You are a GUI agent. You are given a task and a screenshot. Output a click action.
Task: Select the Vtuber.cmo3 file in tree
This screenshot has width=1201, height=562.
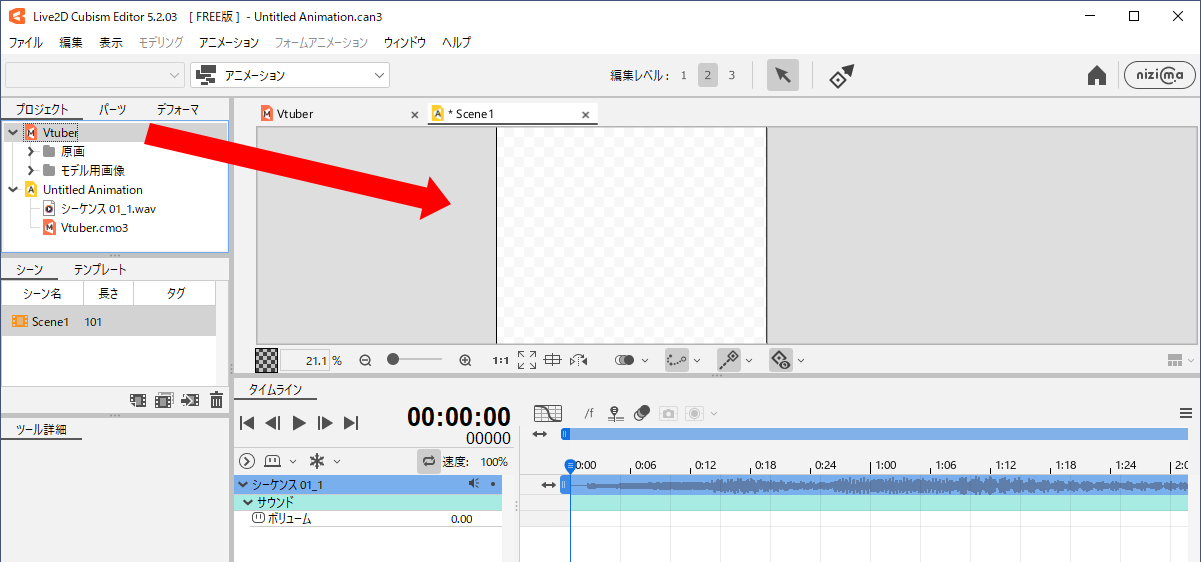coord(94,228)
